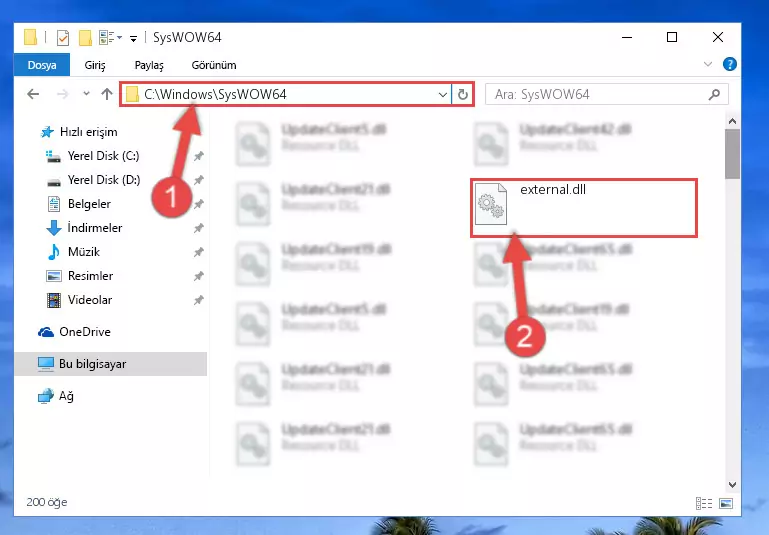Toggle the pin next to Yerel Disk (D:)

(199, 180)
